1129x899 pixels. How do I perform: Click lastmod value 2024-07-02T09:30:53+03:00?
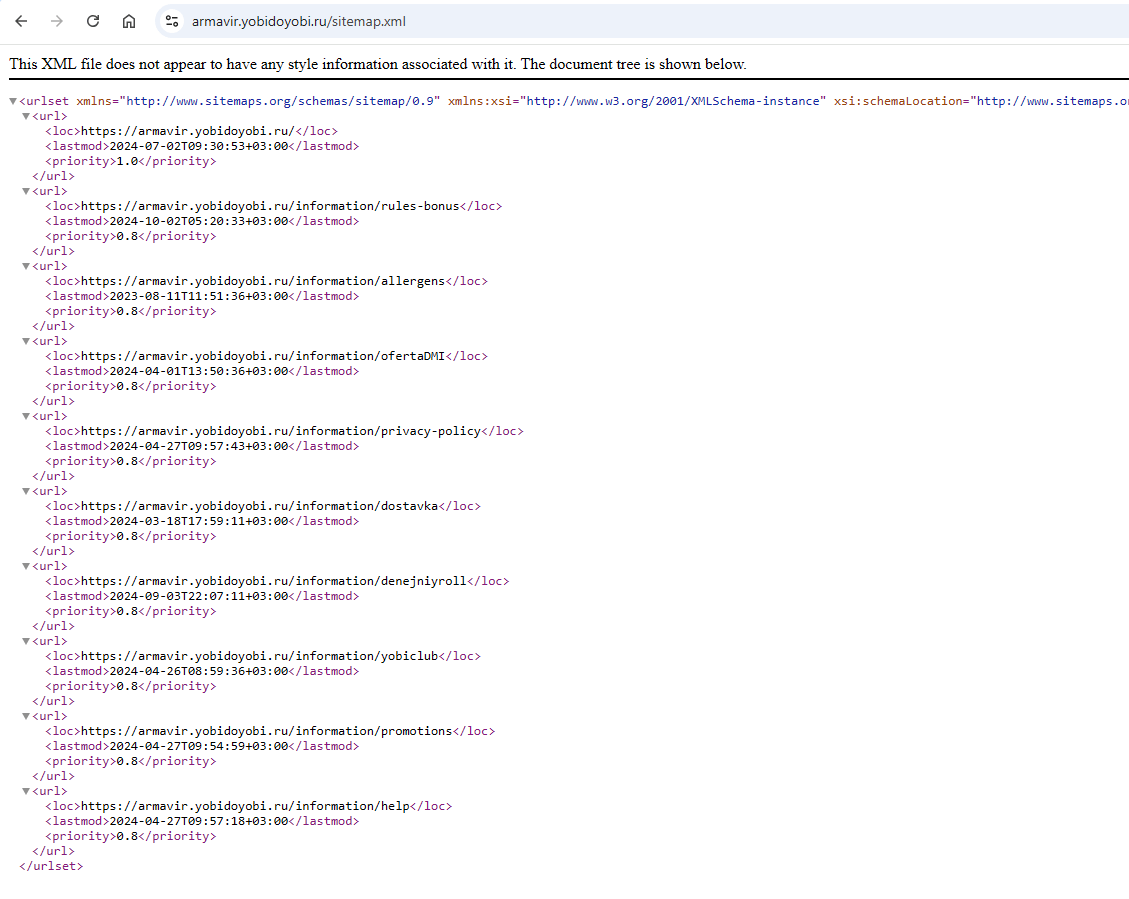click(x=199, y=146)
